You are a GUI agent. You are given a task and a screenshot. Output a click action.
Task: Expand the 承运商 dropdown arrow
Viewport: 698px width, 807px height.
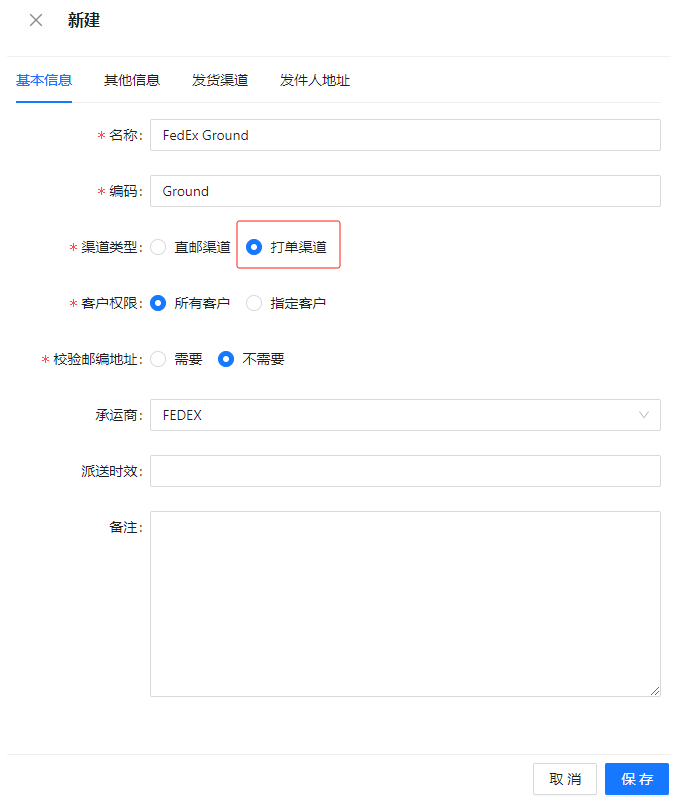tap(643, 415)
